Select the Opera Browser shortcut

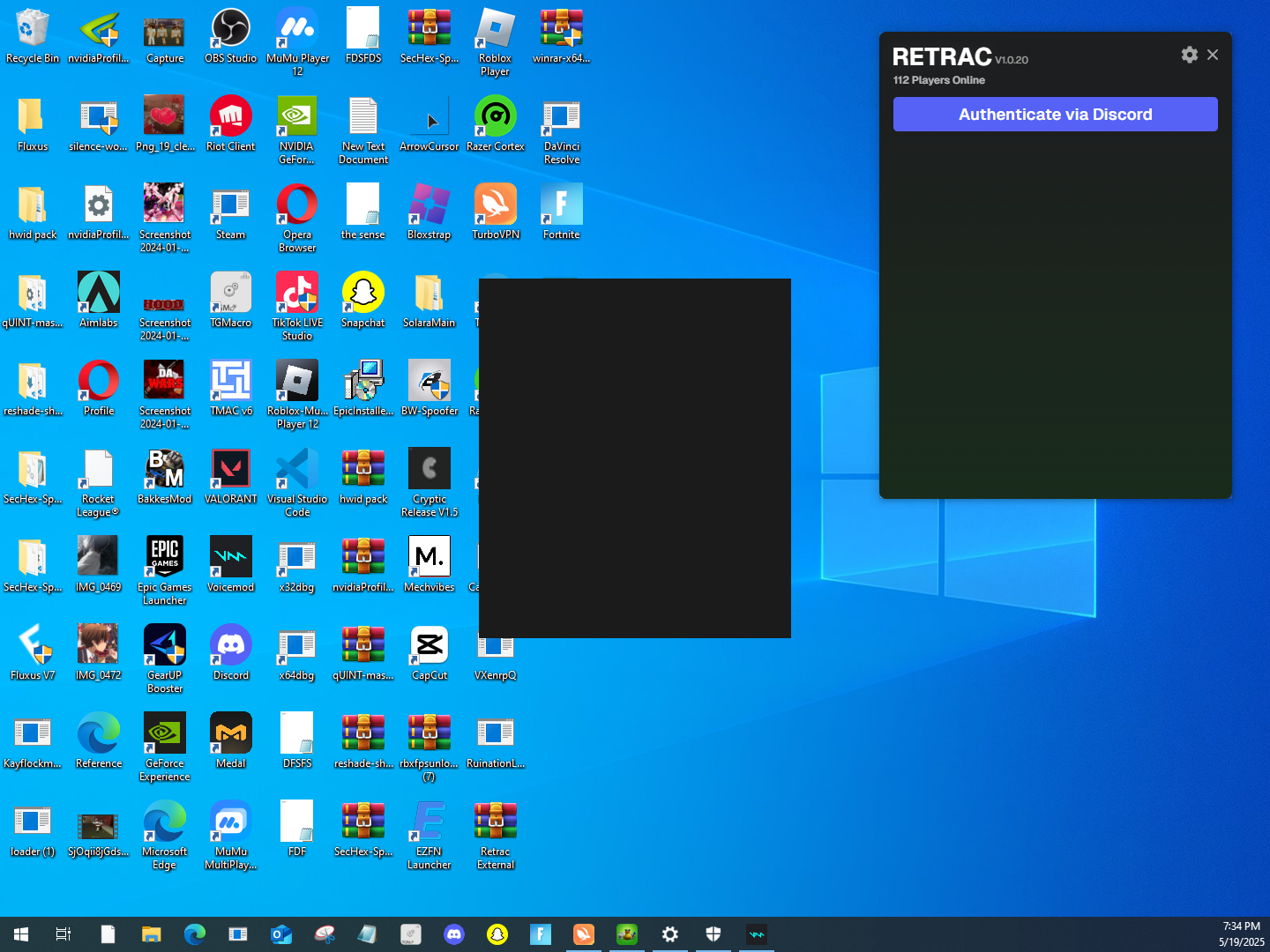coord(297,219)
